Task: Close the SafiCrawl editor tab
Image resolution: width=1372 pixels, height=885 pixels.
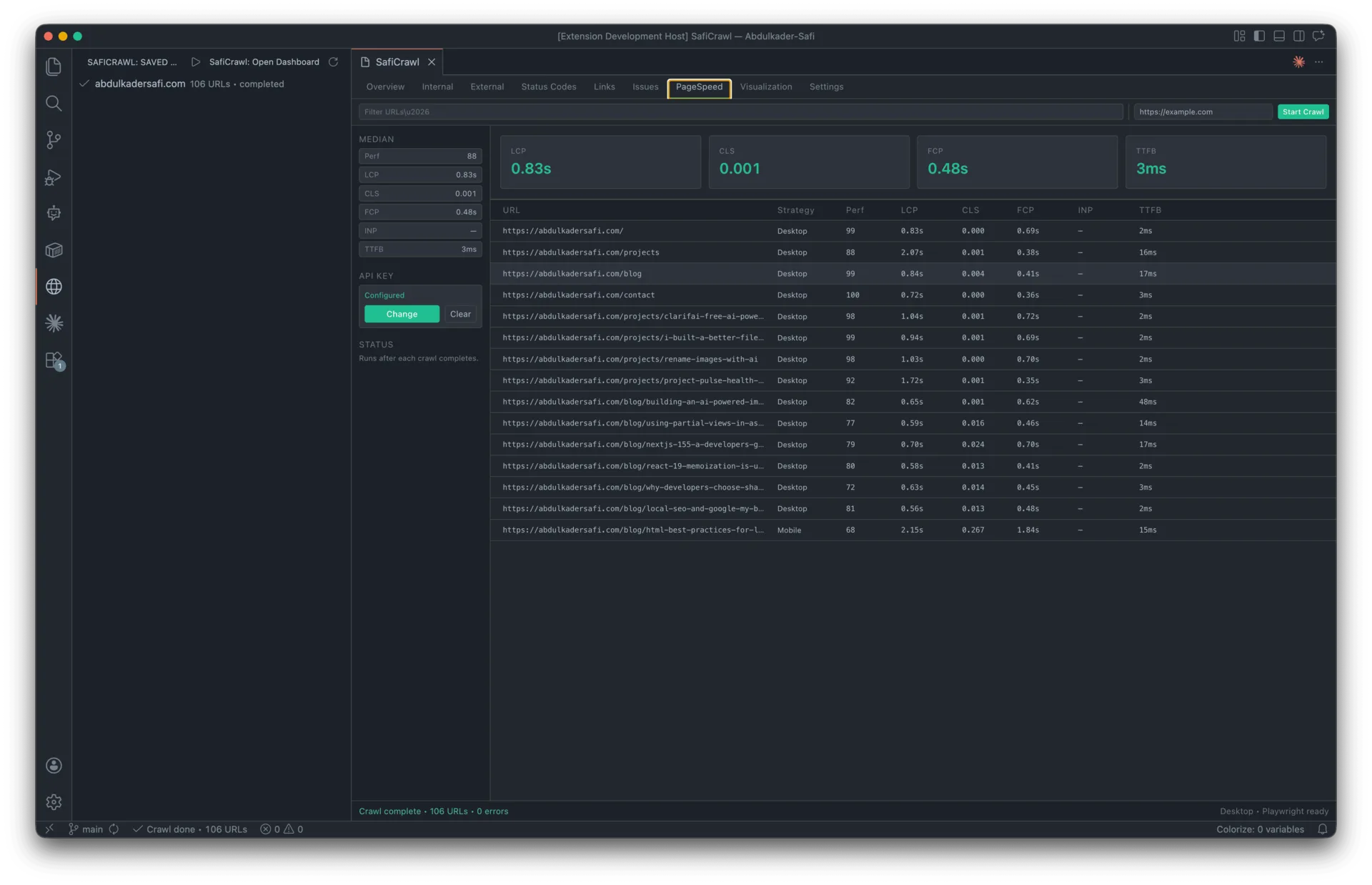Action: tap(432, 62)
